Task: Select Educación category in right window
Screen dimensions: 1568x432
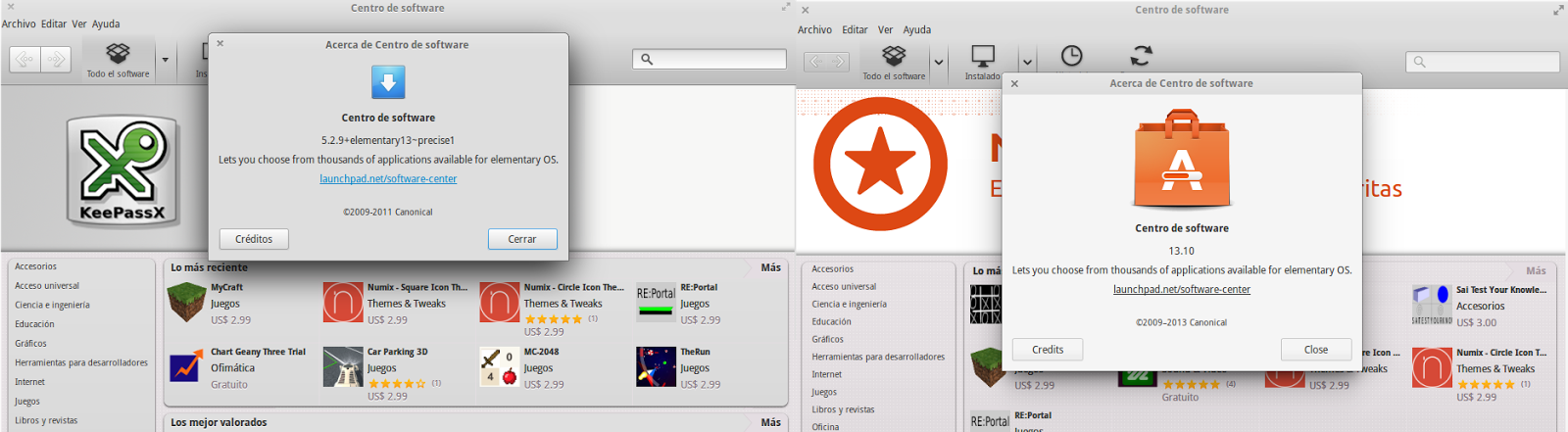Action: click(832, 321)
